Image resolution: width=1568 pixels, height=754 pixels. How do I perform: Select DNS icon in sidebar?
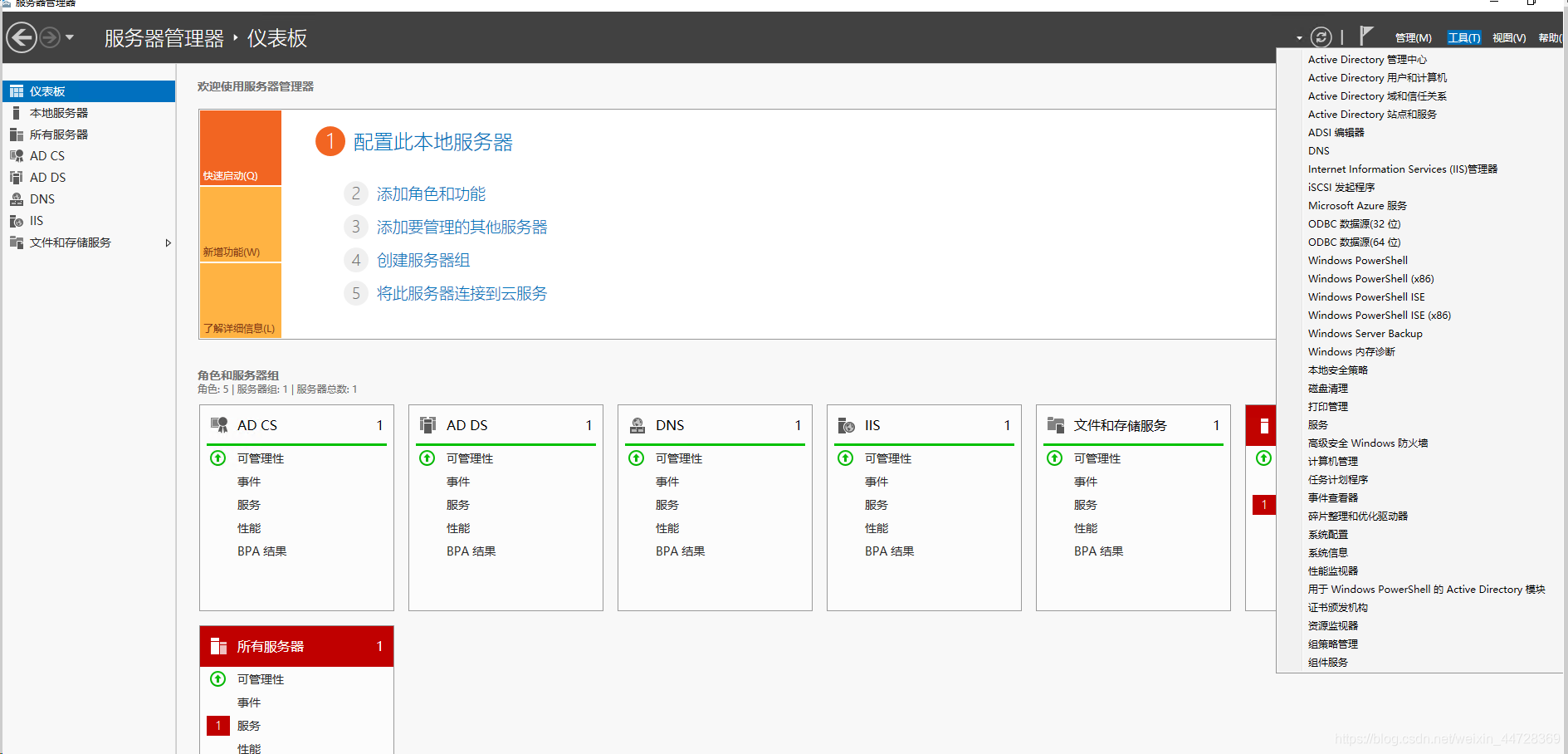pyautogui.click(x=17, y=199)
